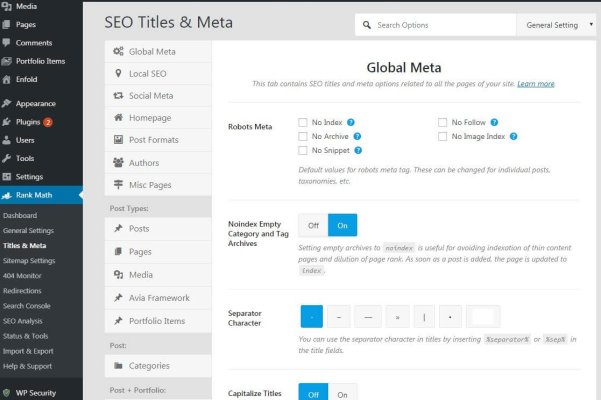Open 404 Monitor submenu item
Image resolution: width=601 pixels, height=400 pixels.
pyautogui.click(x=22, y=275)
